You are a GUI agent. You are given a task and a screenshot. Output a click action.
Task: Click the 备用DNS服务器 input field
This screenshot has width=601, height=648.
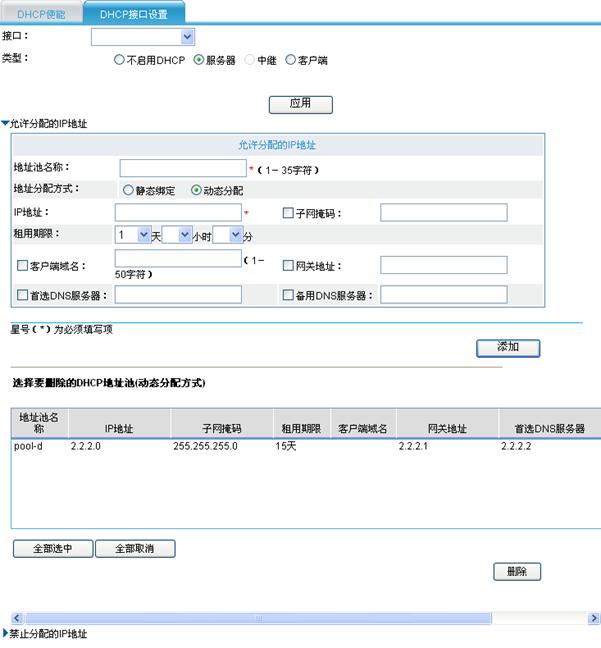coord(444,295)
